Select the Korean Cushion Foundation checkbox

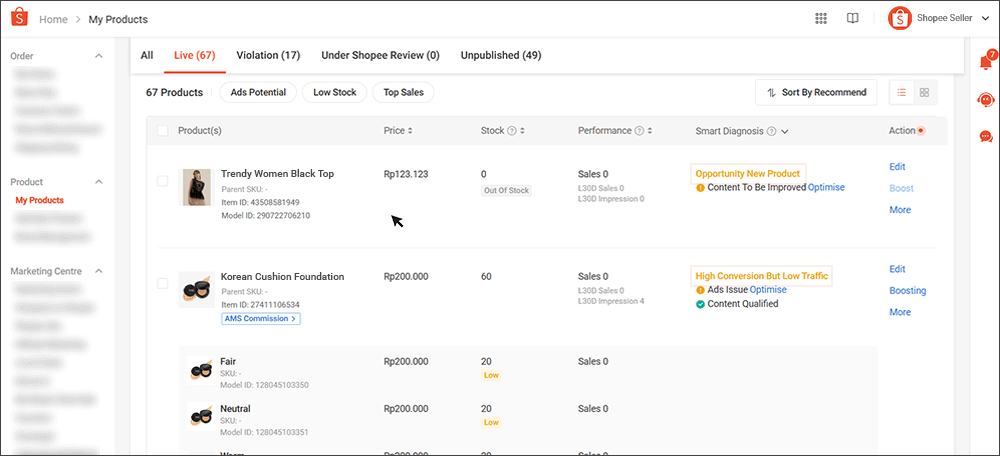pos(163,284)
